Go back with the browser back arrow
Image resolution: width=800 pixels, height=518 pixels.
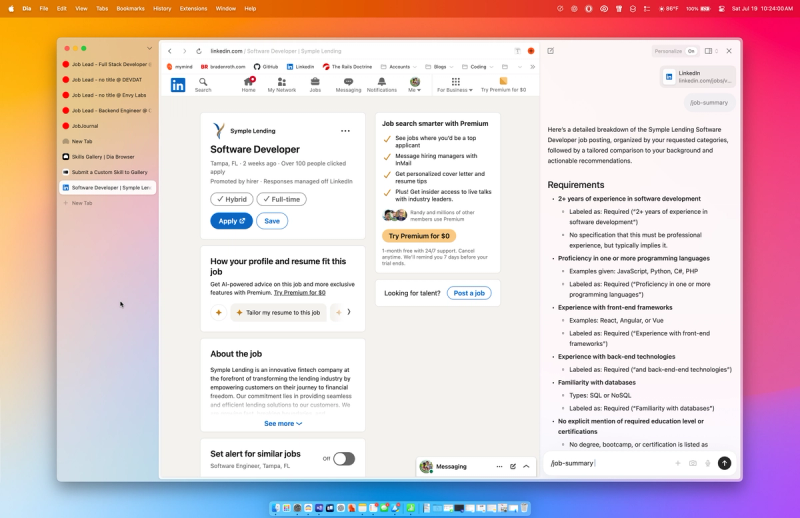click(170, 51)
